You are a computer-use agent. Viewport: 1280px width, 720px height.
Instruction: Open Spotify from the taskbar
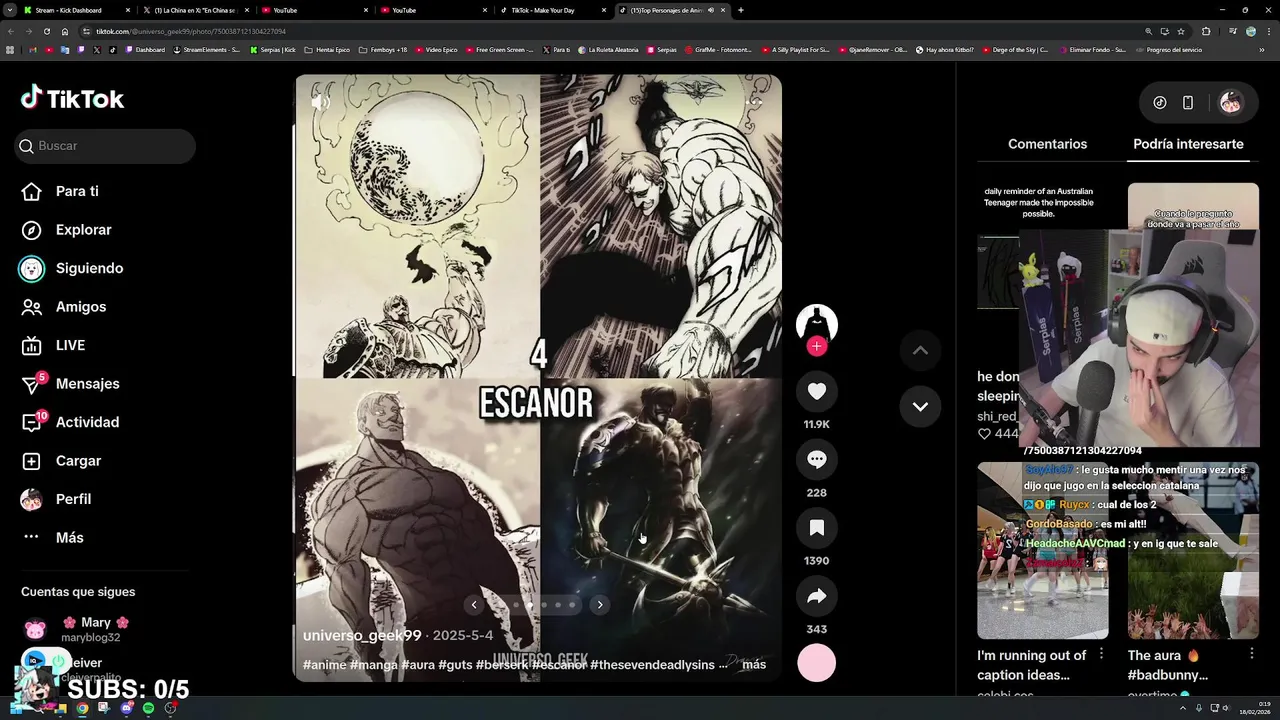coord(148,708)
